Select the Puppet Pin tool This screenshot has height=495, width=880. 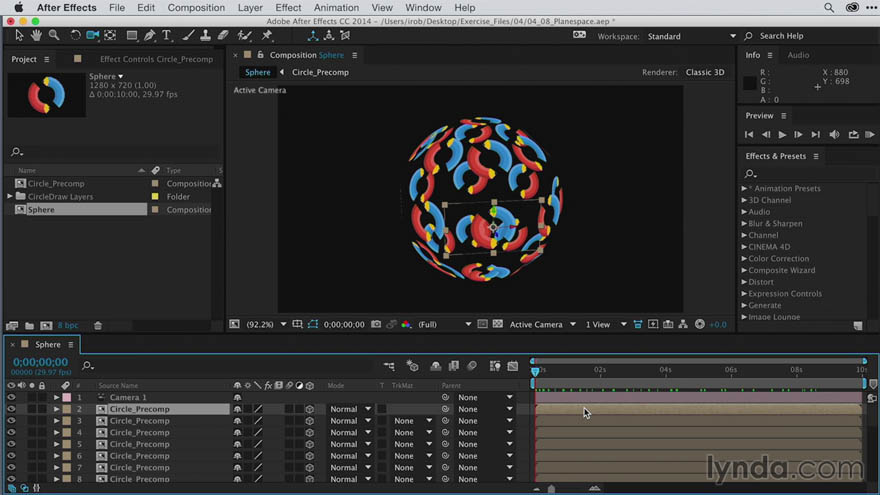coord(267,35)
